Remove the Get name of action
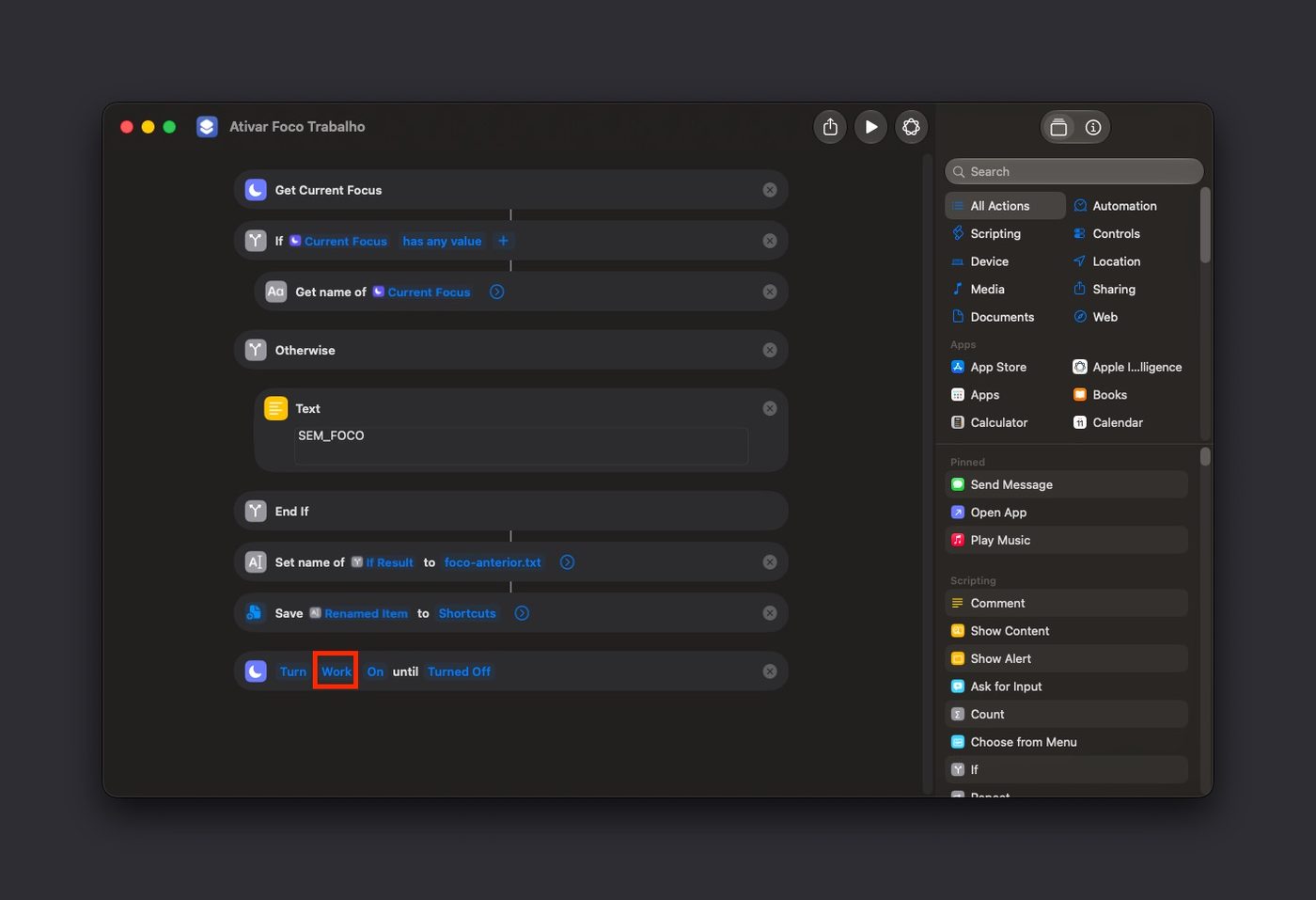Viewport: 1316px width, 900px height. coord(770,292)
